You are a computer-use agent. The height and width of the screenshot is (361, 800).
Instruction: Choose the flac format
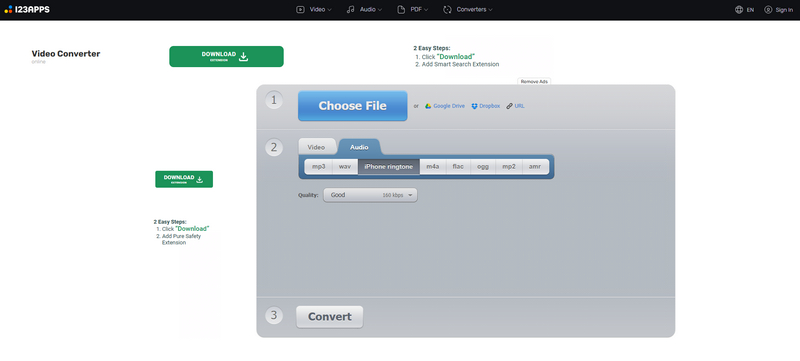tap(458, 167)
